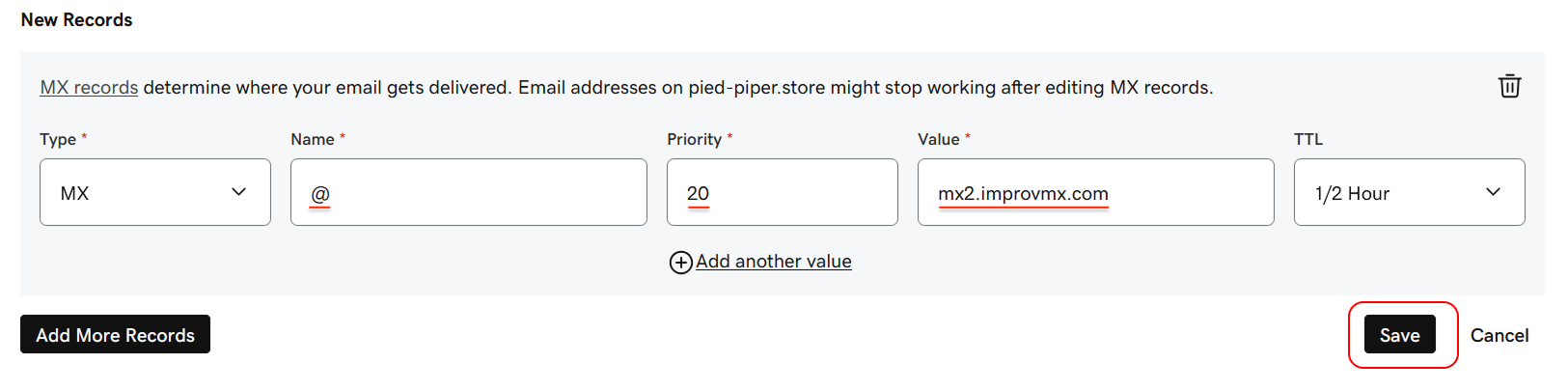Expand the Type dropdown chevron
This screenshot has width=1568, height=391.
click(x=238, y=192)
